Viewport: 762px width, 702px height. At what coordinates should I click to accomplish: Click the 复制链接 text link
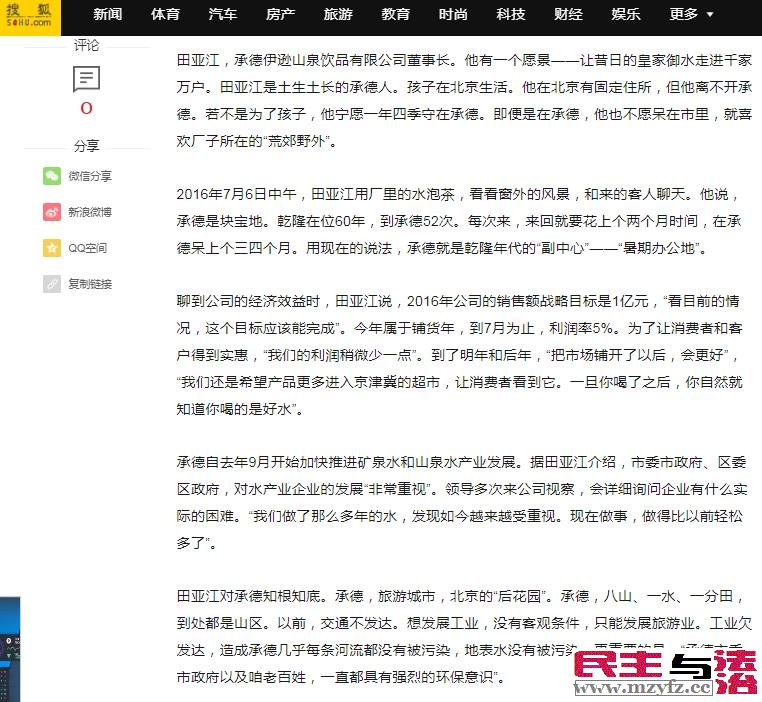click(x=90, y=284)
